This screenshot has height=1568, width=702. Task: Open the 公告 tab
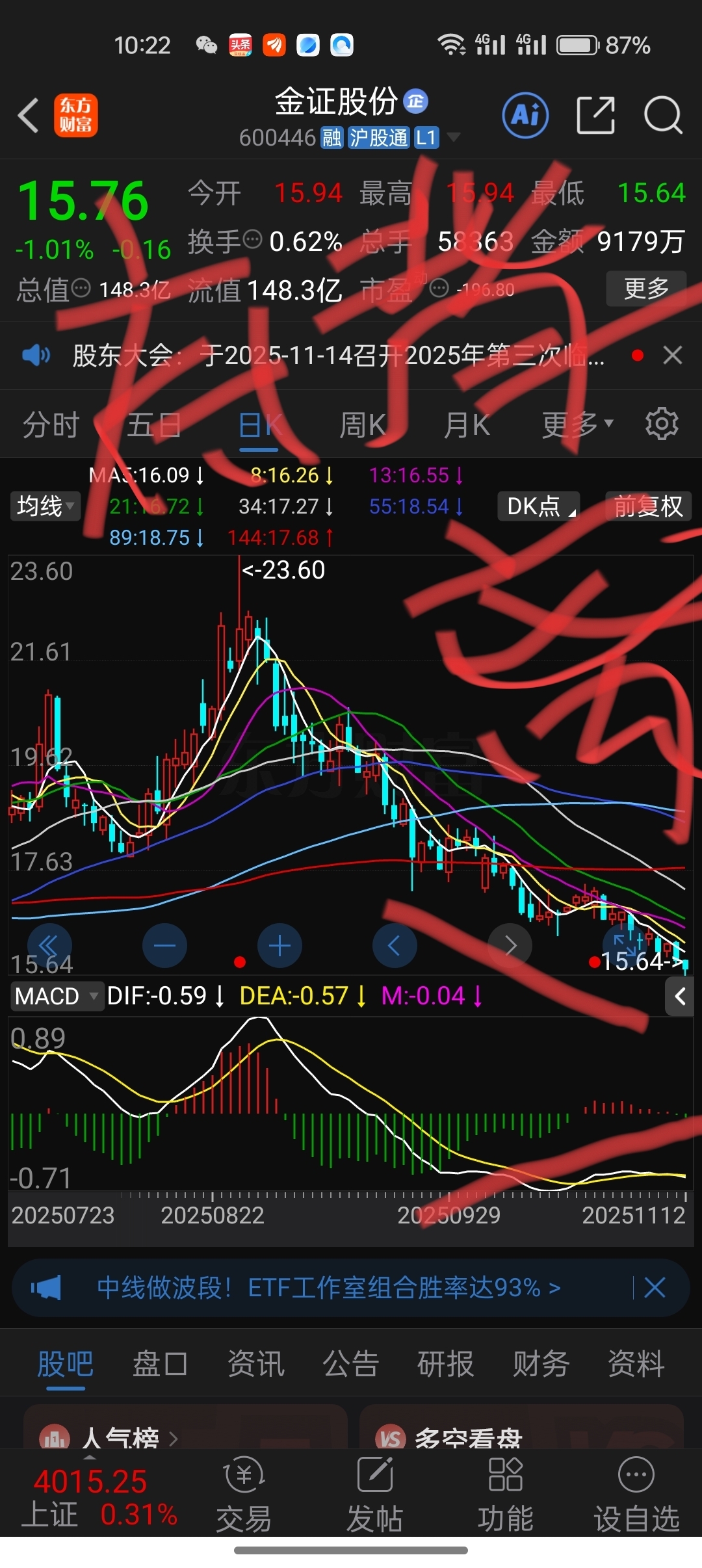(350, 1363)
